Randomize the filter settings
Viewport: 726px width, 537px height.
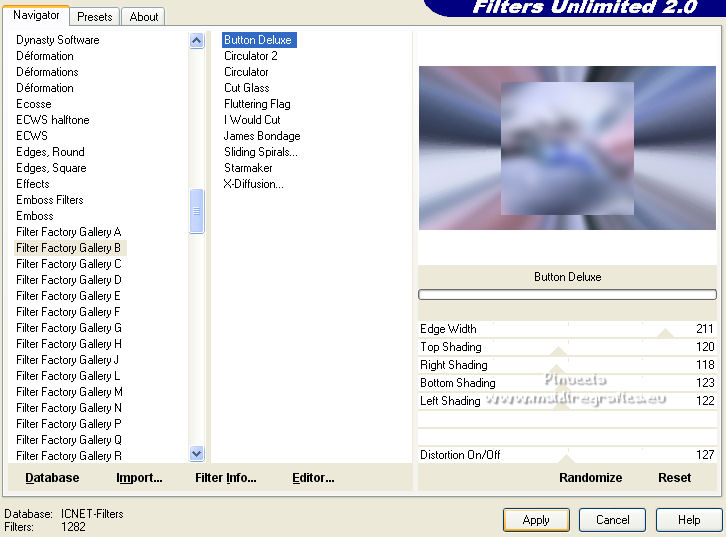(x=590, y=478)
